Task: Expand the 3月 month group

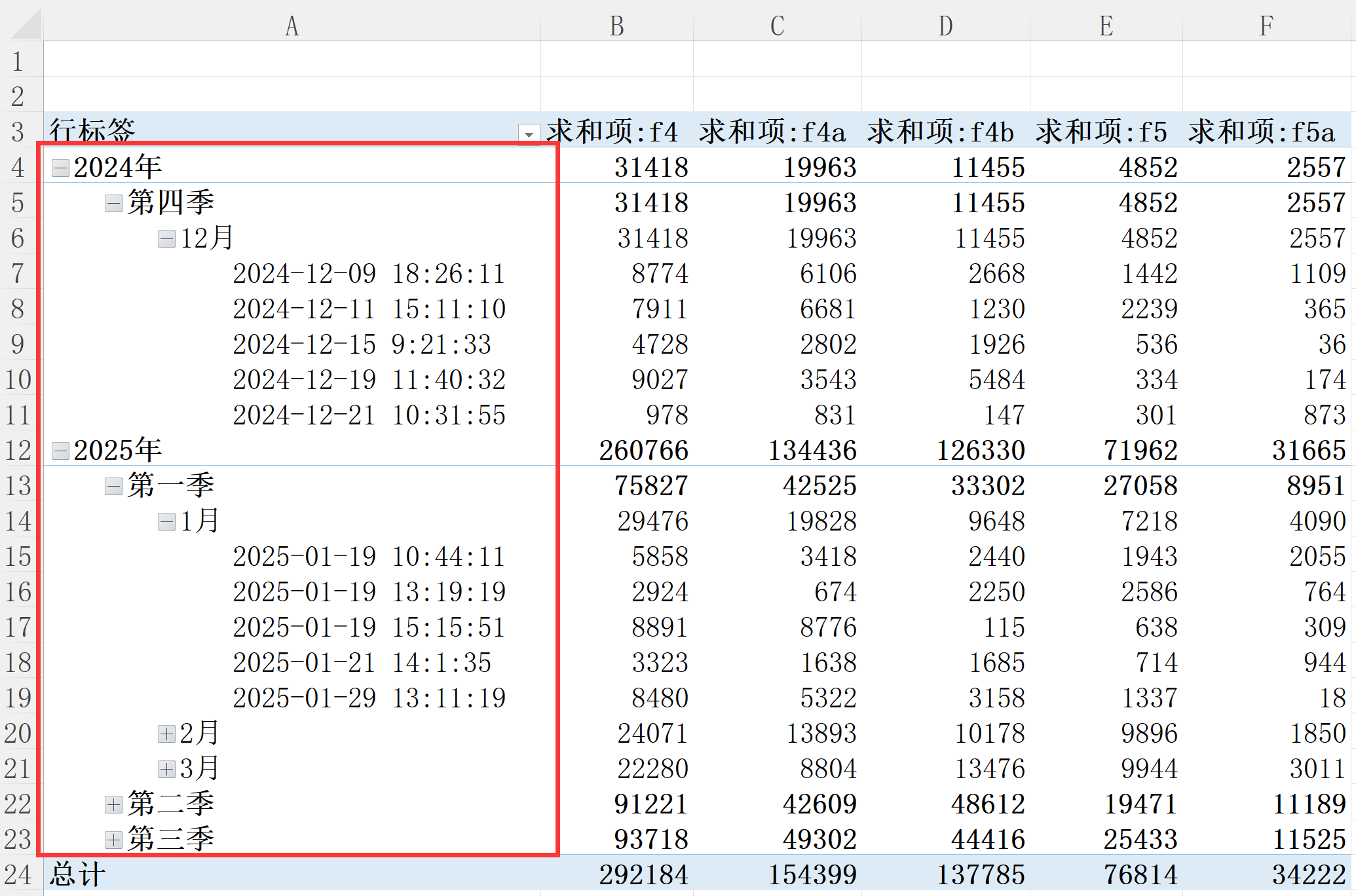Action: tap(166, 770)
